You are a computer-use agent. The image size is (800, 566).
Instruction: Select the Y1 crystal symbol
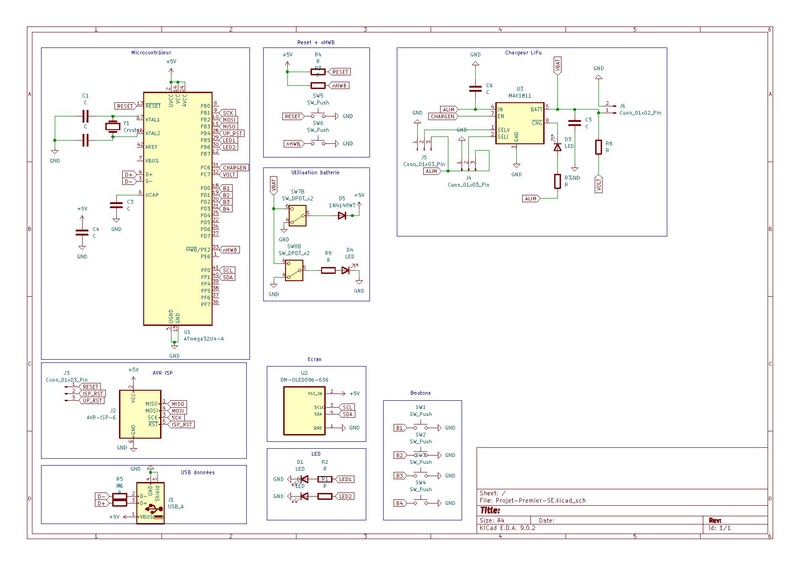[112, 127]
